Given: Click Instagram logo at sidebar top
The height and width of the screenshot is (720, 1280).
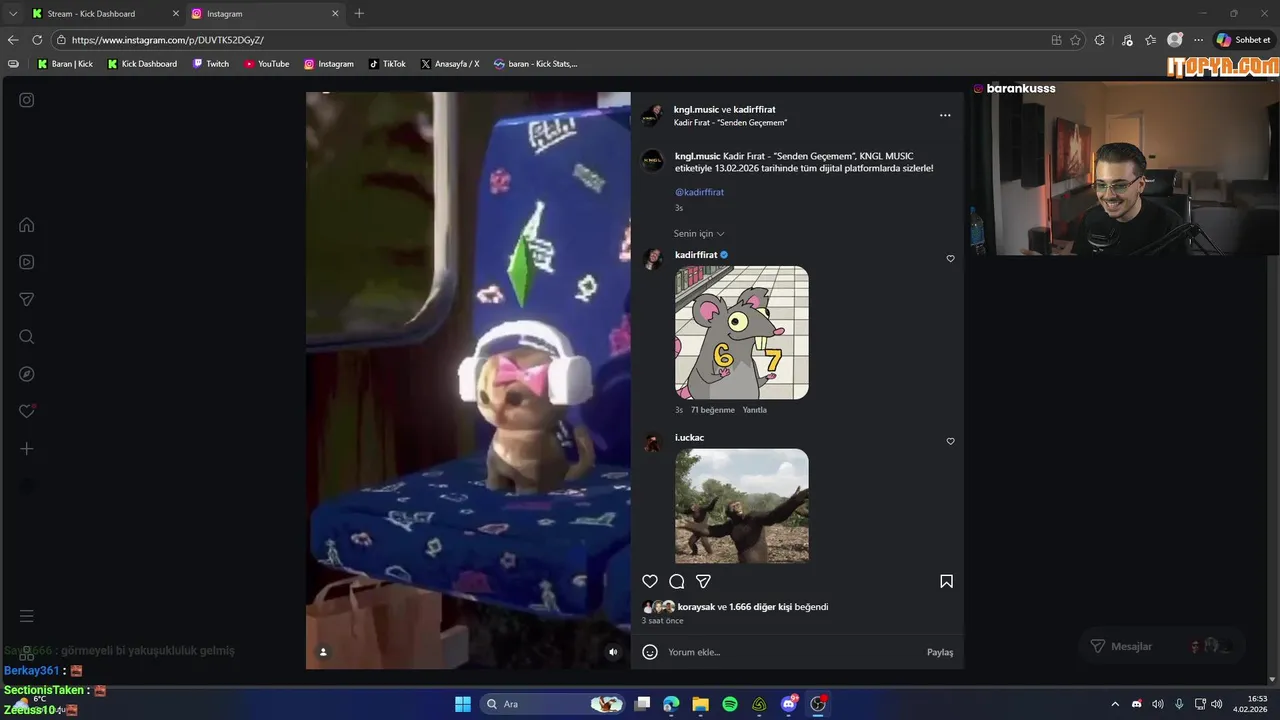Looking at the screenshot, I should pos(27,100).
